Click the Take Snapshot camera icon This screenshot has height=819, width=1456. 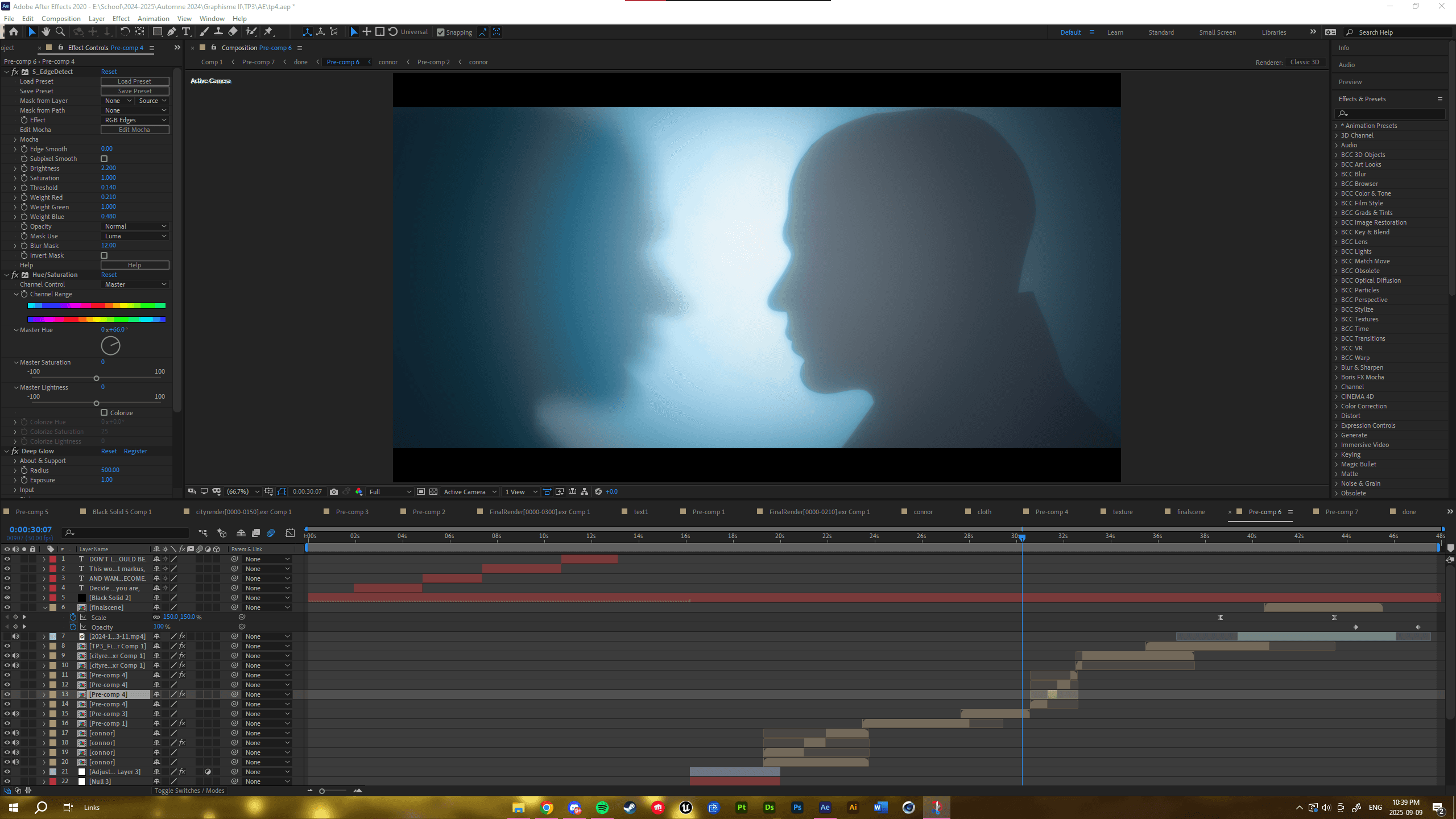point(334,492)
